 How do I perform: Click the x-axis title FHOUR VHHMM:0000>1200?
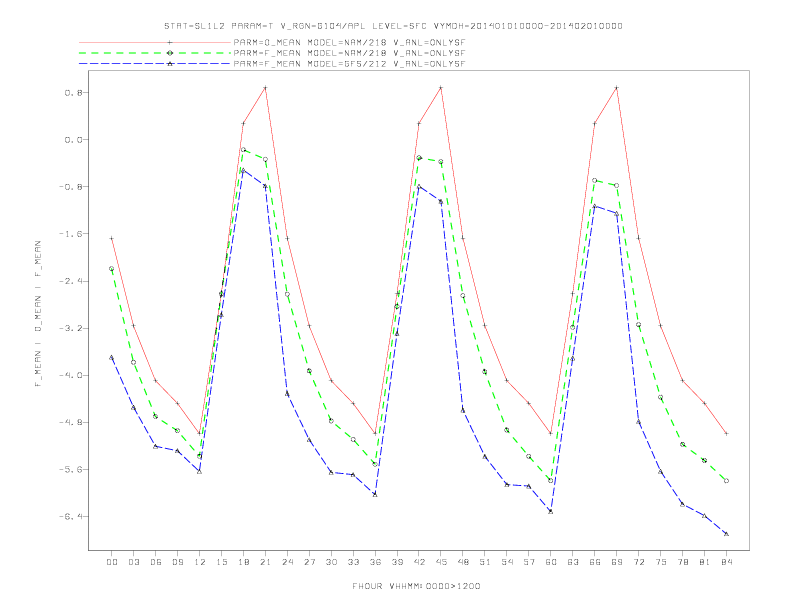pos(416,586)
